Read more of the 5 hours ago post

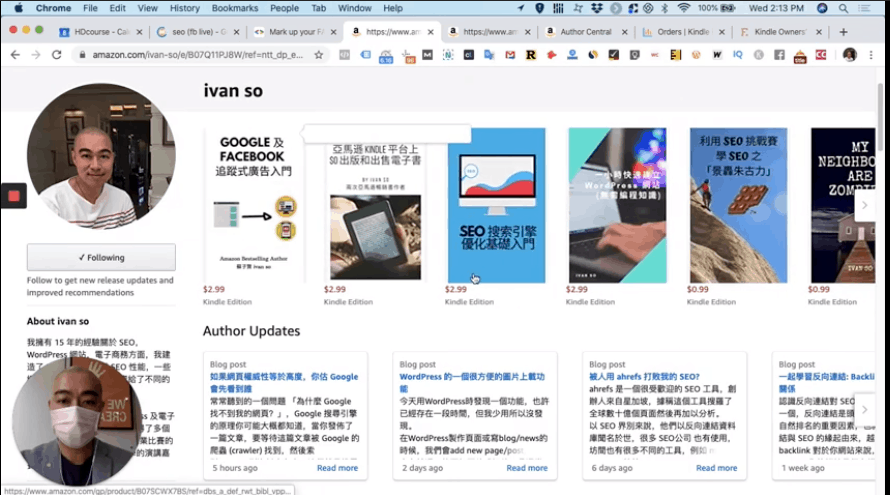[337, 468]
